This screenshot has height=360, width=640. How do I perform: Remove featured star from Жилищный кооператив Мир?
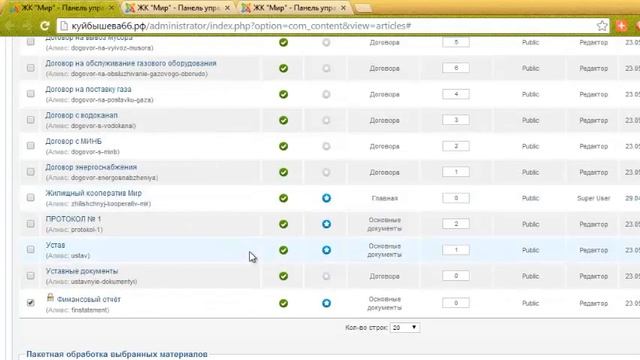326,198
